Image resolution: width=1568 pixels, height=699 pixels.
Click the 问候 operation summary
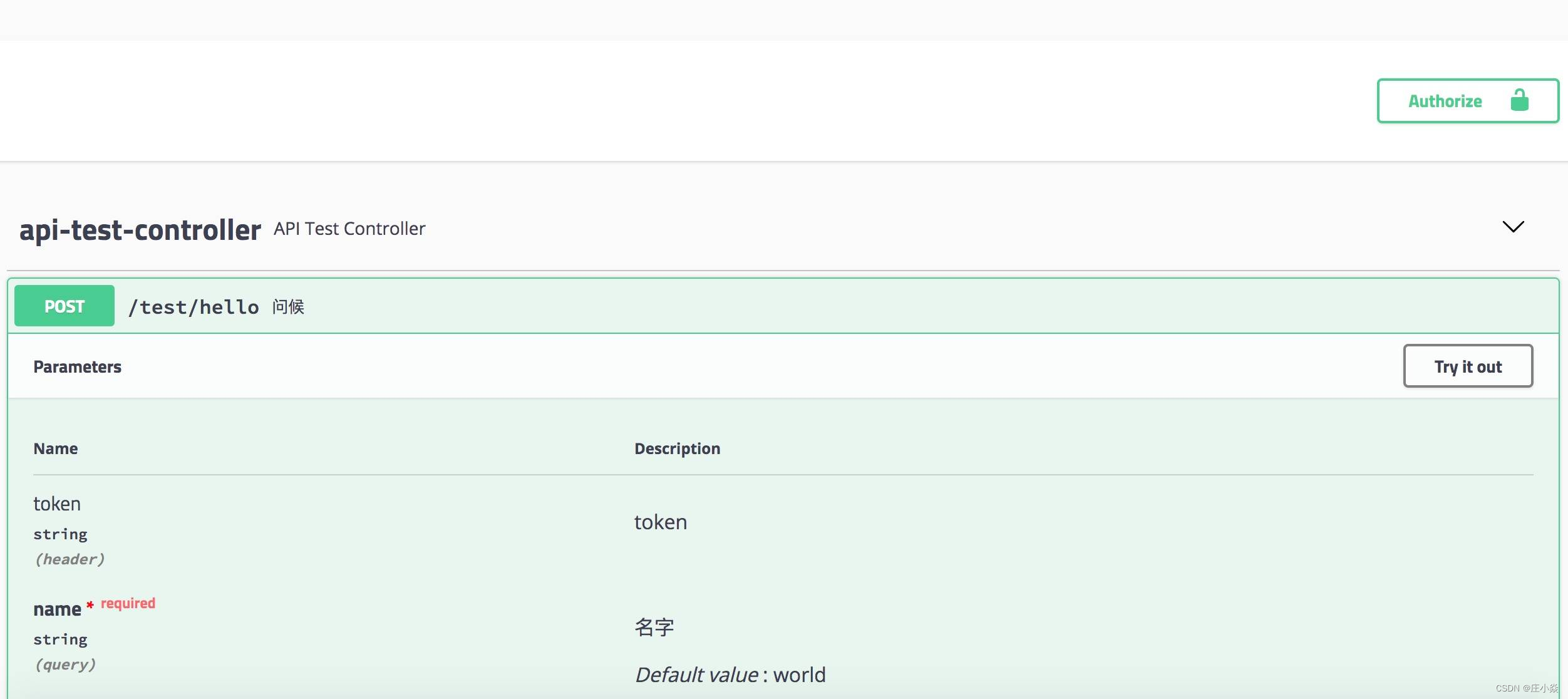click(x=288, y=307)
